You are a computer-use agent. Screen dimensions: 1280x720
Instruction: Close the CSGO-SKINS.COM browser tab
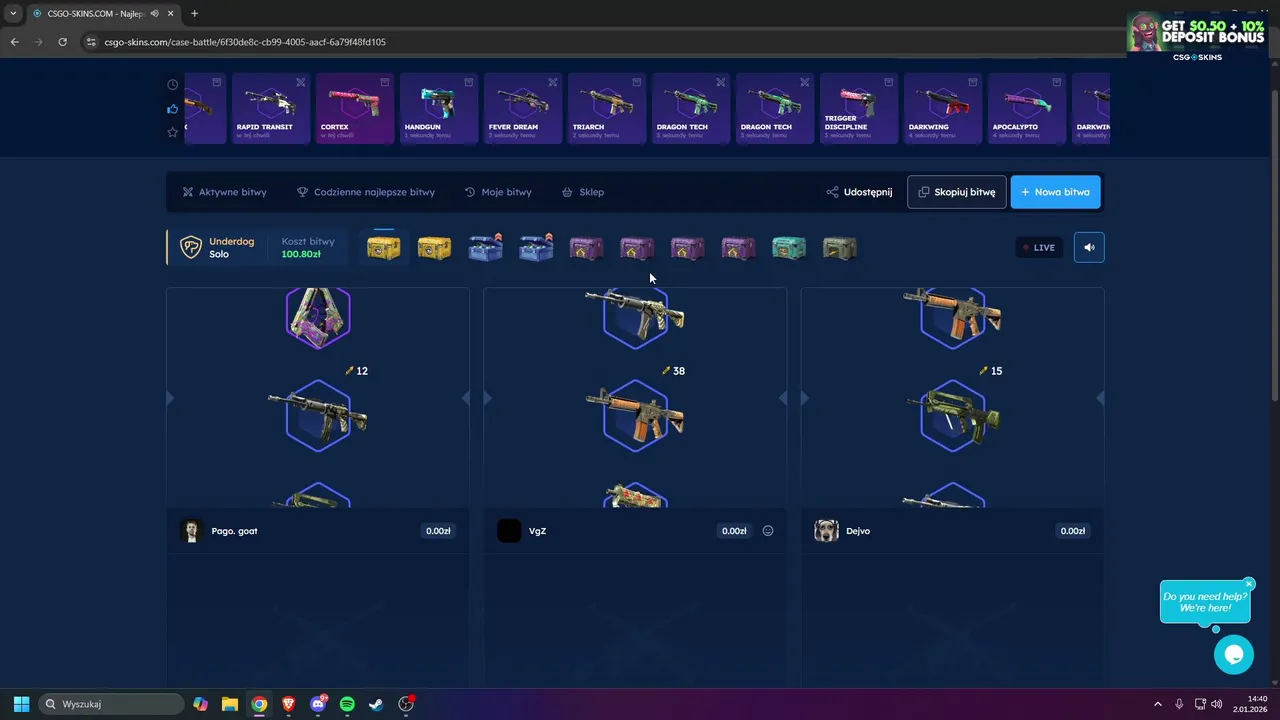coord(172,13)
